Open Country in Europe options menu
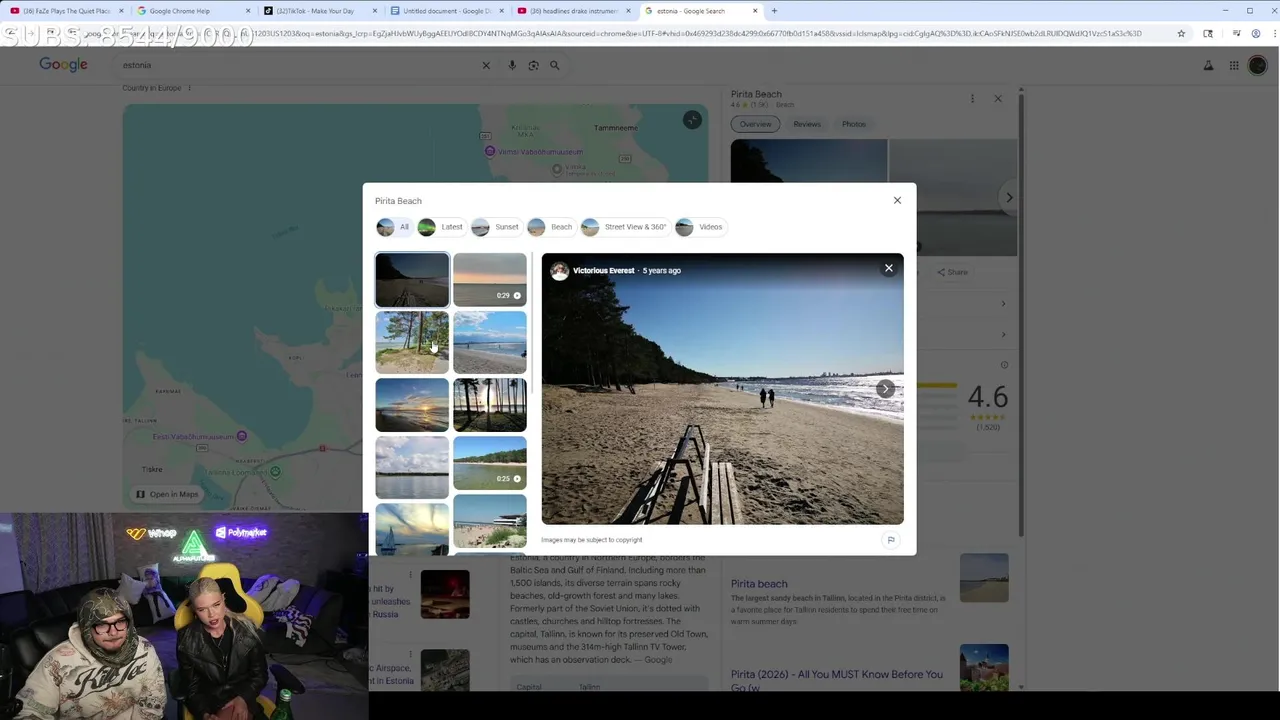 (189, 88)
